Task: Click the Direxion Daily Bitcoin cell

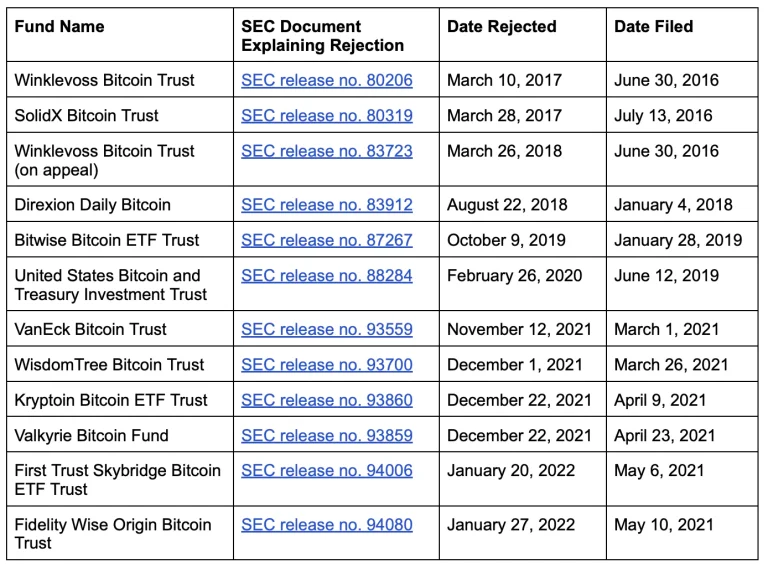Action: point(92,205)
